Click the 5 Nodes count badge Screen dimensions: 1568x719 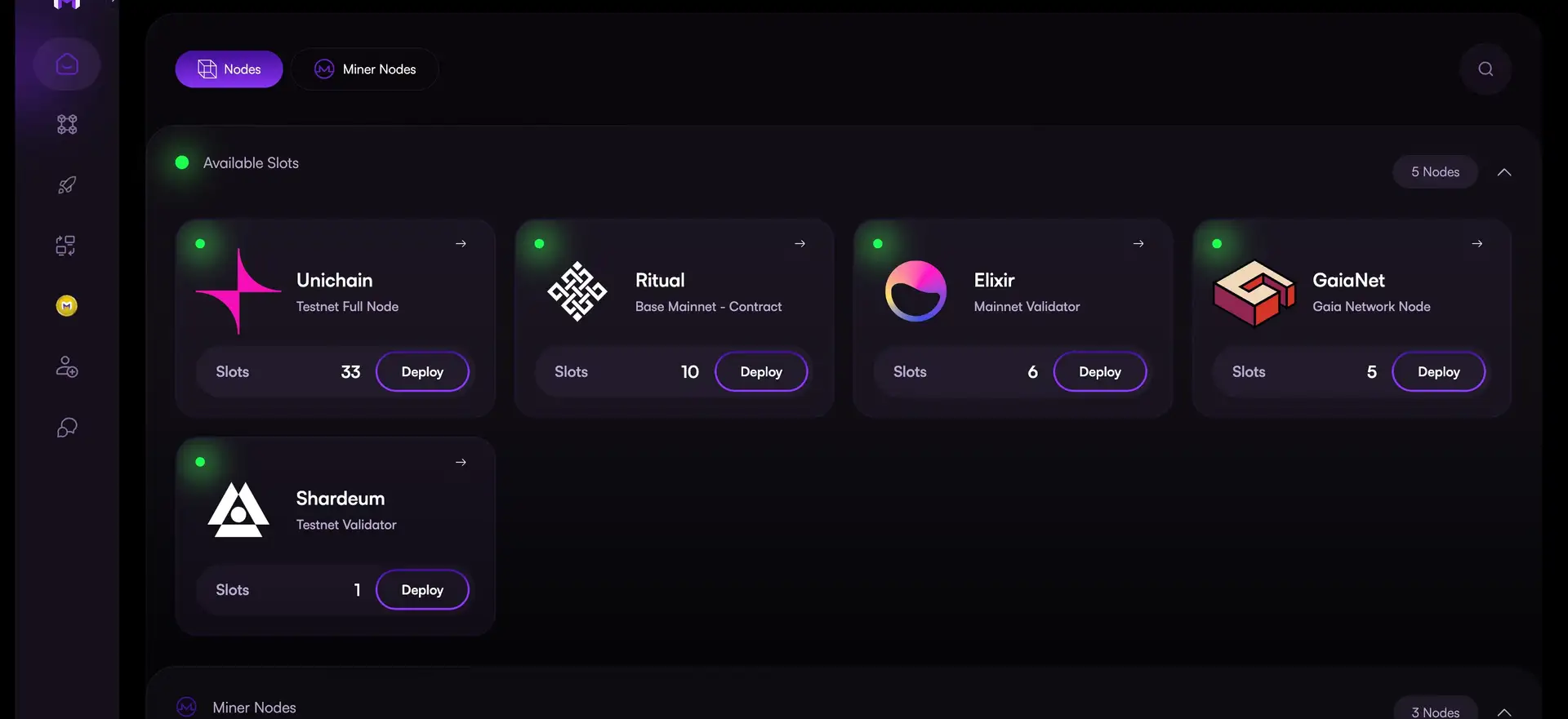(1435, 172)
